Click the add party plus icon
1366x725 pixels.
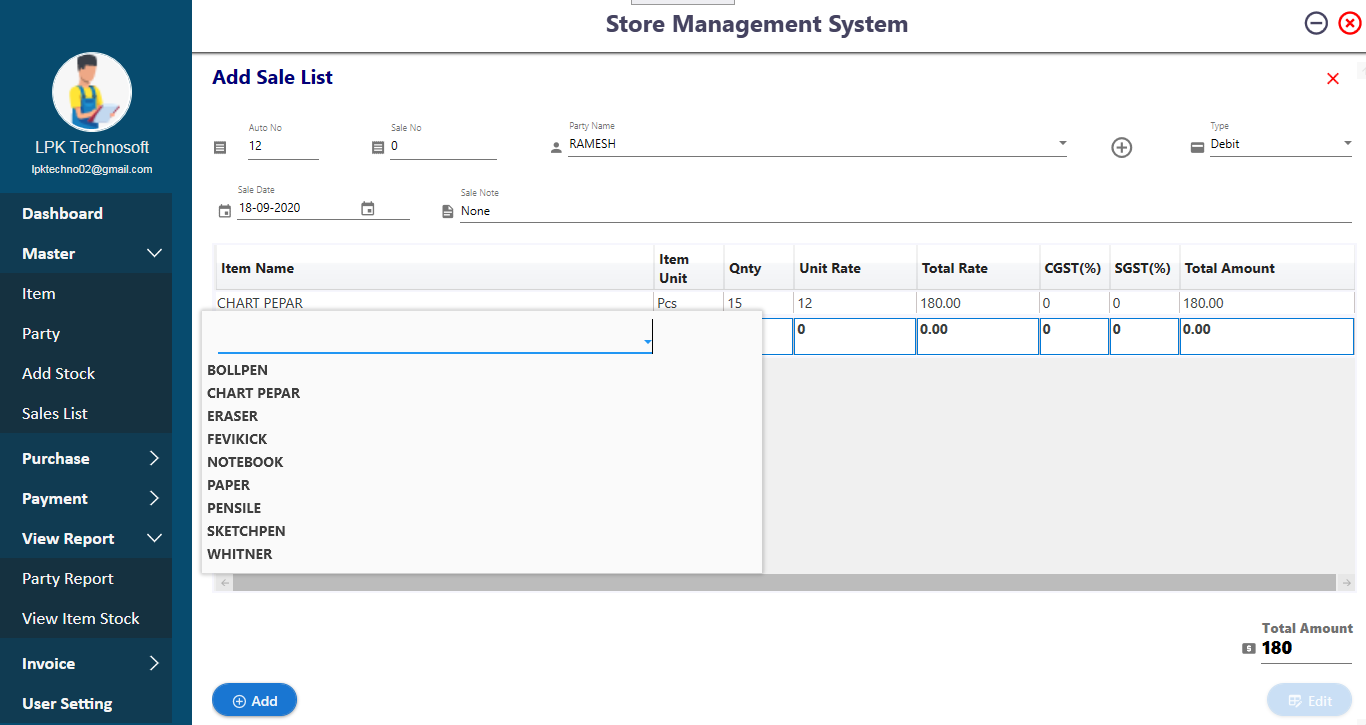[1122, 148]
